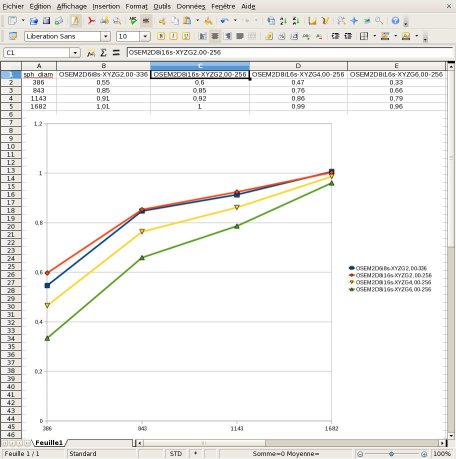This screenshot has width=456, height=459.
Task: Toggle italic formatting
Action: point(173,36)
